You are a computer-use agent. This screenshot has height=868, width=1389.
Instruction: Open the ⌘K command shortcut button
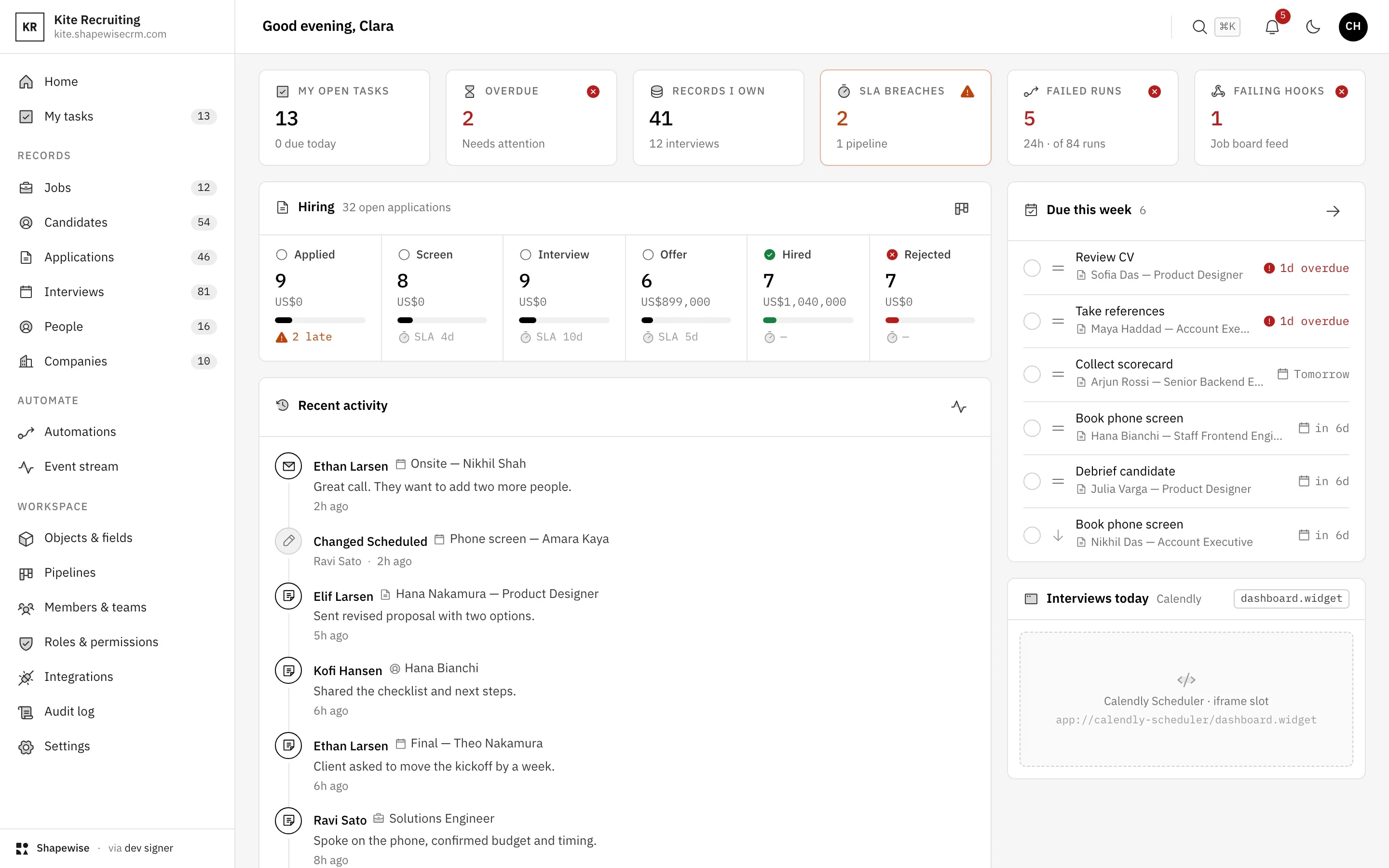coord(1227,27)
